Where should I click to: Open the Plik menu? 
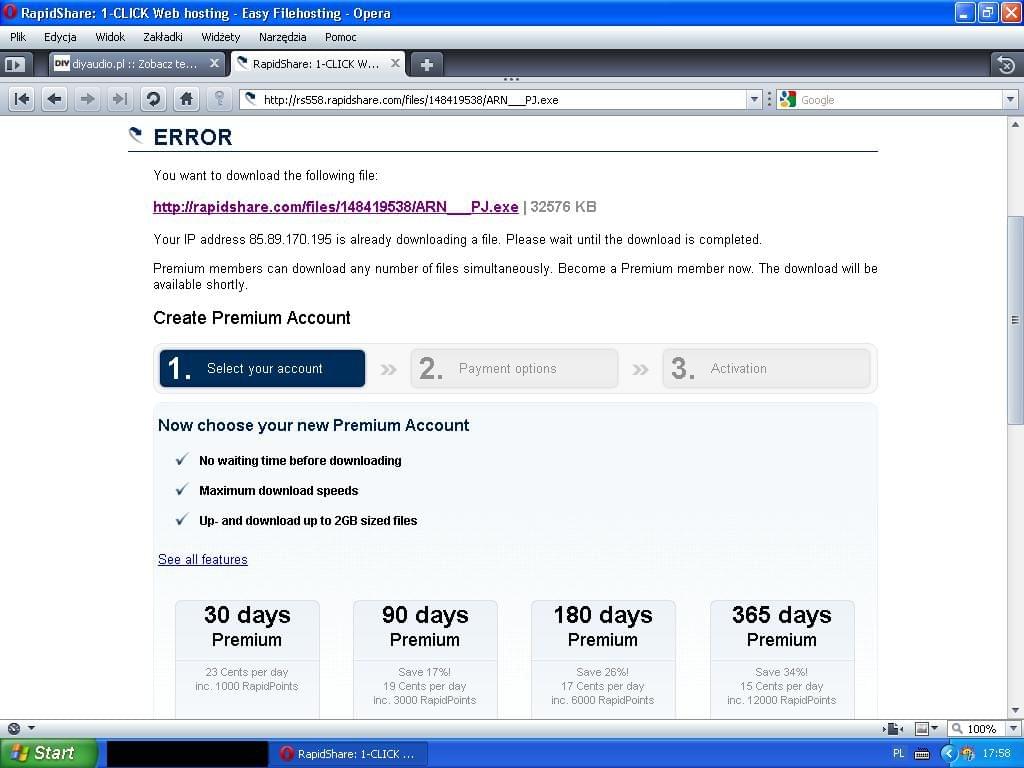(x=18, y=37)
